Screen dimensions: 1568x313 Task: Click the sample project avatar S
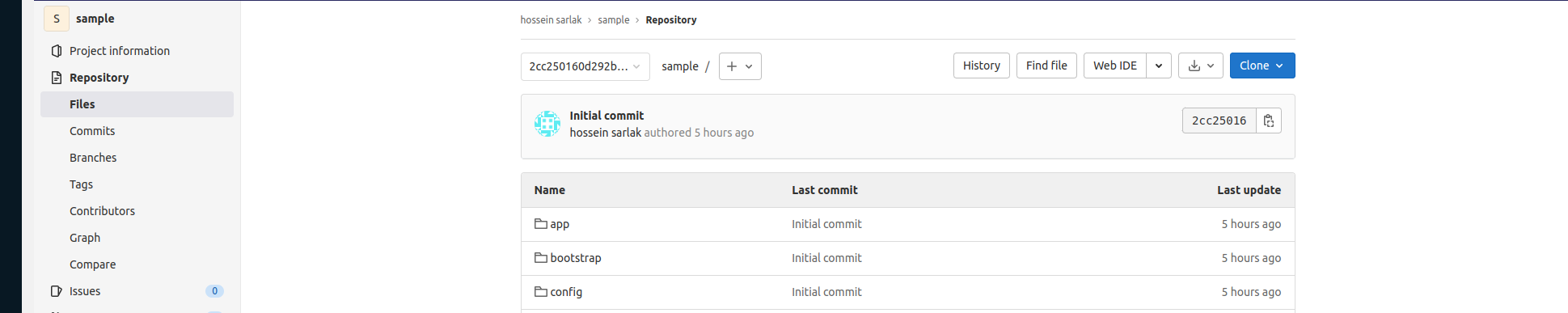pyautogui.click(x=57, y=19)
